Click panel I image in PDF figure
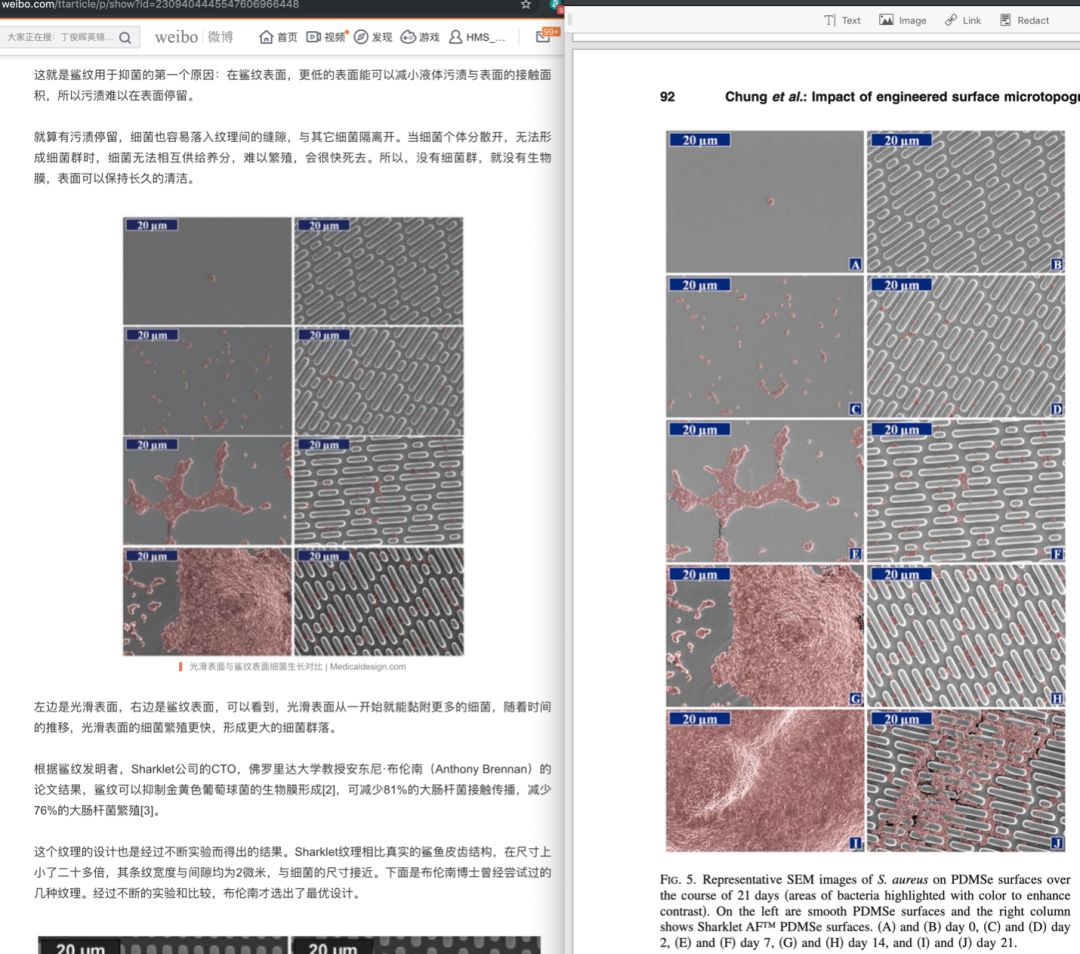1080x954 pixels. point(765,781)
